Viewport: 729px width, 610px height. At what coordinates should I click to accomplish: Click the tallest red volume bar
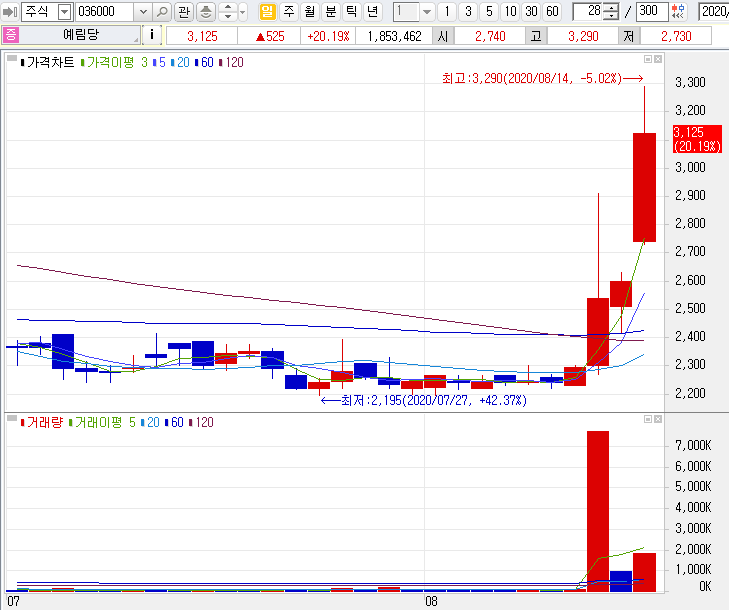pos(598,511)
